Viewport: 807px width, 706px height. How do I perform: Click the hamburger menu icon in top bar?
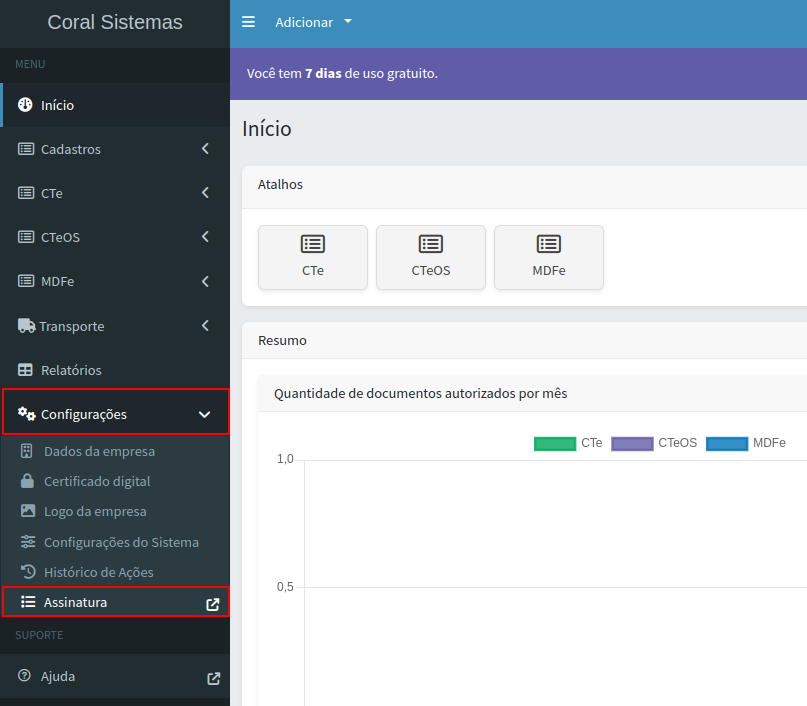pyautogui.click(x=248, y=22)
